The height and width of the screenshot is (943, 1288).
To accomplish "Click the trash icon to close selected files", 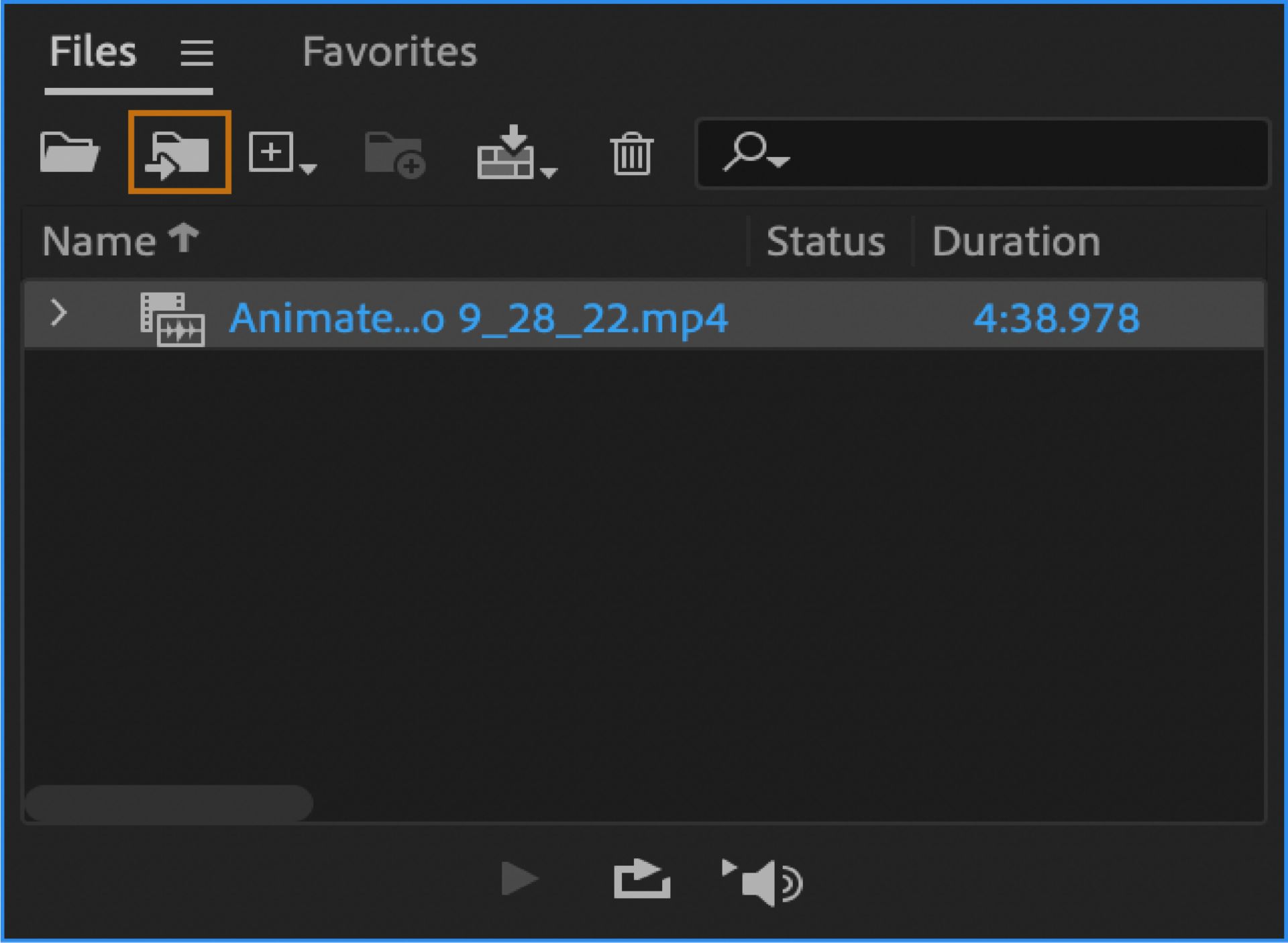I will tap(631, 154).
